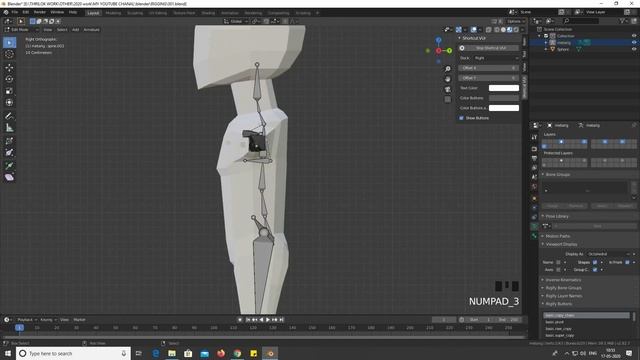Open the Tool properties tab
640x360 pixels.
pos(534,138)
